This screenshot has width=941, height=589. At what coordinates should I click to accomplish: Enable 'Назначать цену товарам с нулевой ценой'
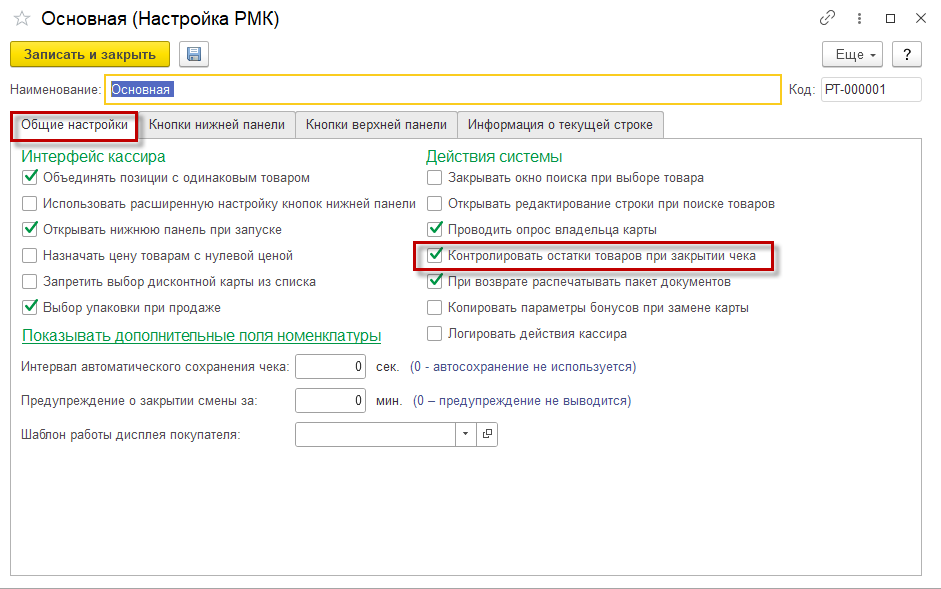(29, 256)
